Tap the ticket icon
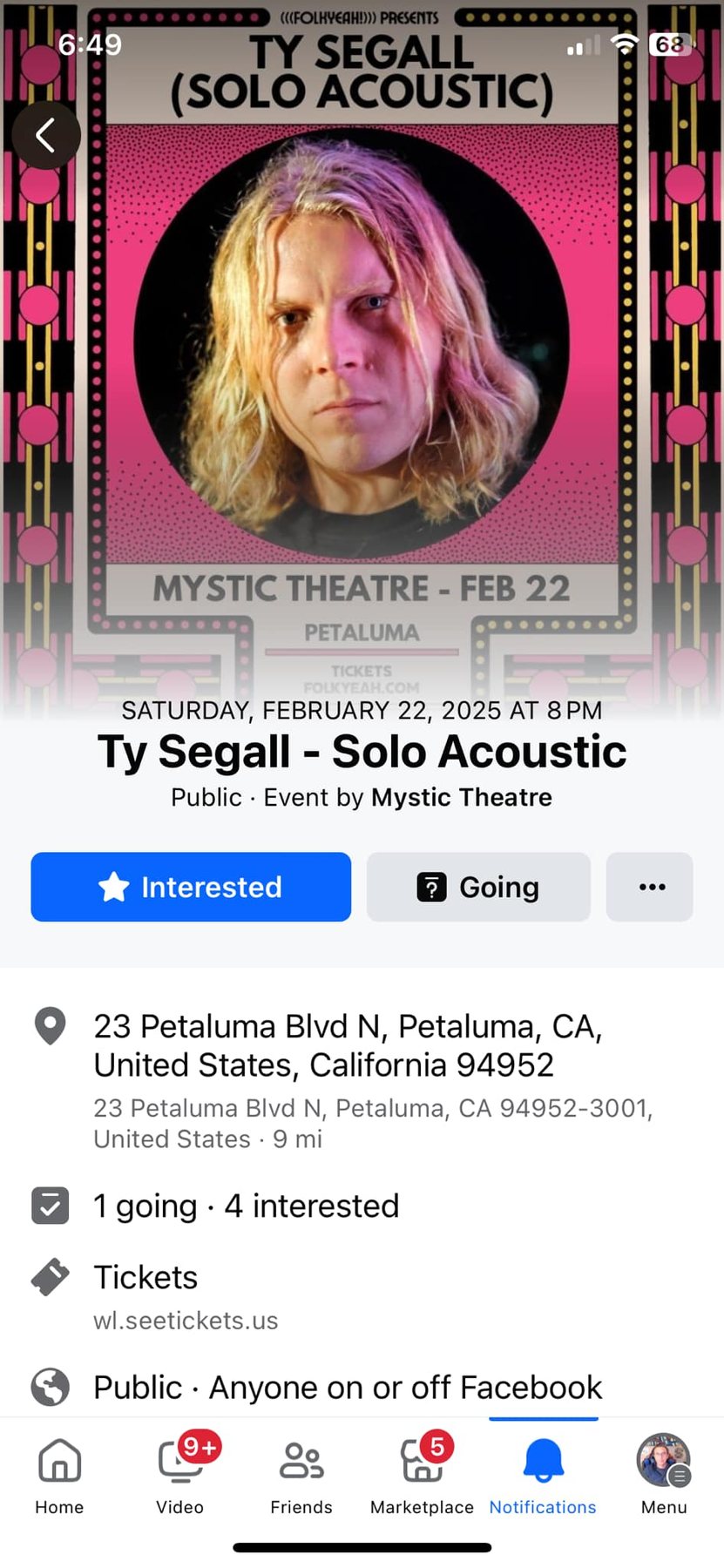The width and height of the screenshot is (724, 1568). pyautogui.click(x=50, y=1277)
